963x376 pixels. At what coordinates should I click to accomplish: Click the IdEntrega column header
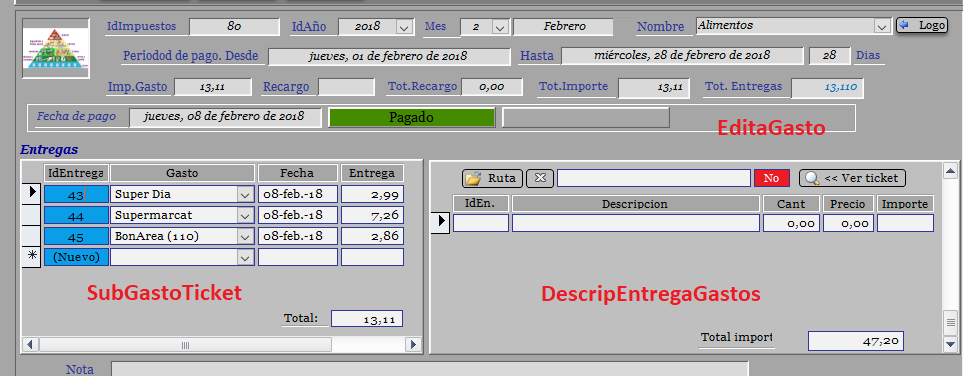(76, 173)
